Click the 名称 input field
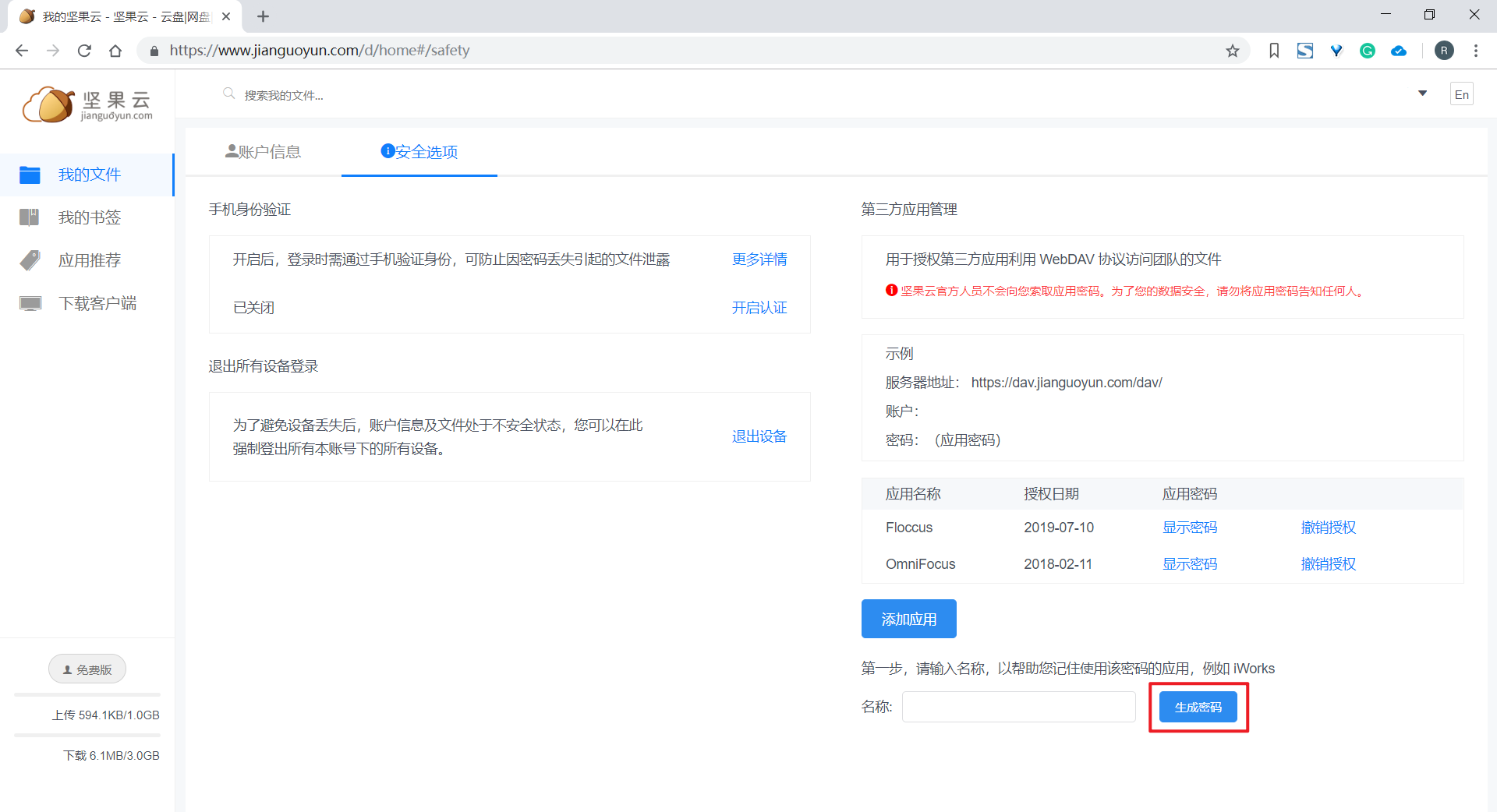Viewport: 1497px width, 812px height. tap(1018, 707)
